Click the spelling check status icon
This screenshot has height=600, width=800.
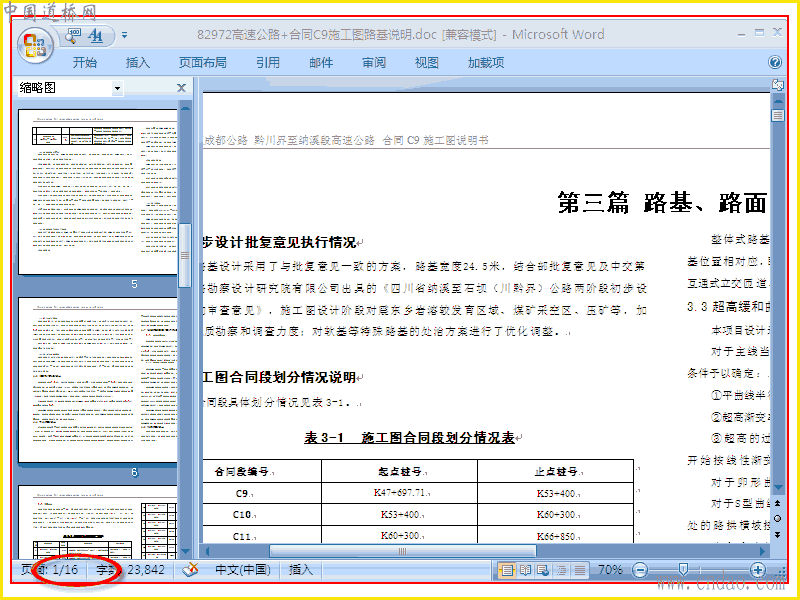[190, 569]
